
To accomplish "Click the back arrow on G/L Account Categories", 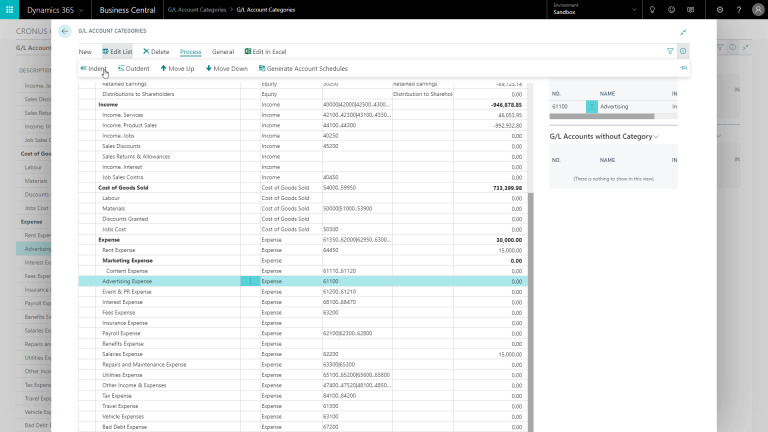I will pos(65,31).
